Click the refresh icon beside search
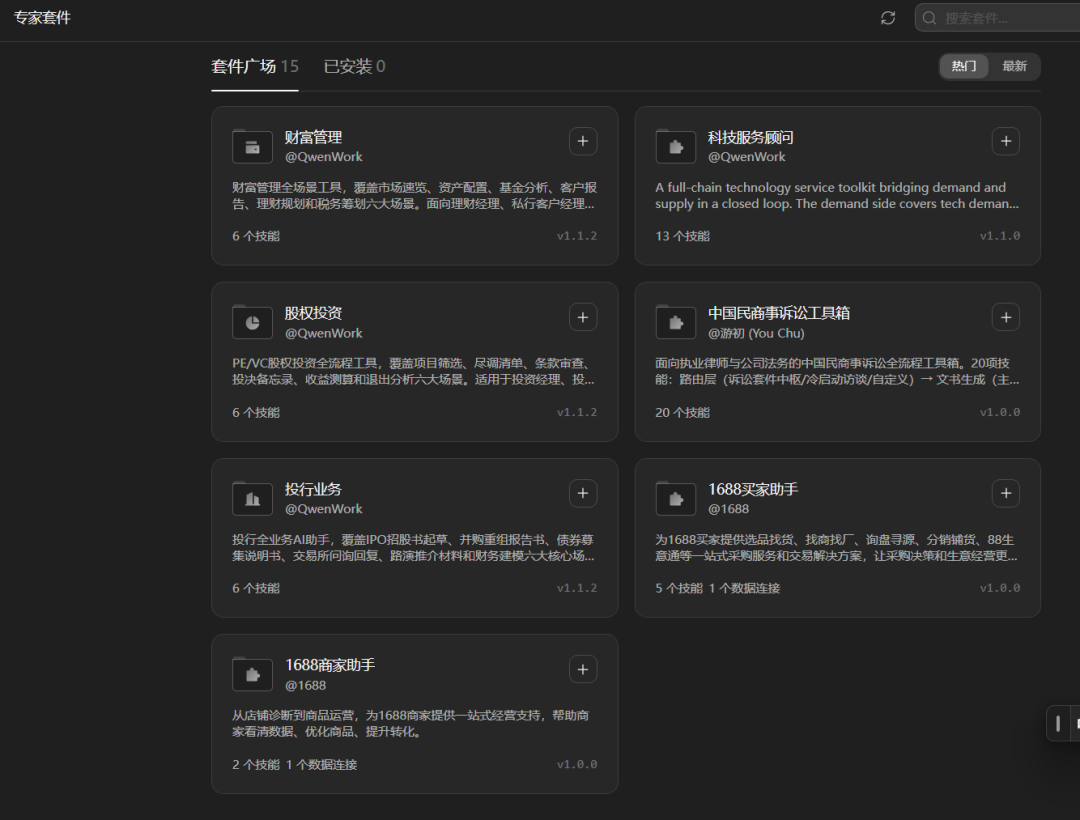Screen dimensions: 1080x820 click(888, 18)
